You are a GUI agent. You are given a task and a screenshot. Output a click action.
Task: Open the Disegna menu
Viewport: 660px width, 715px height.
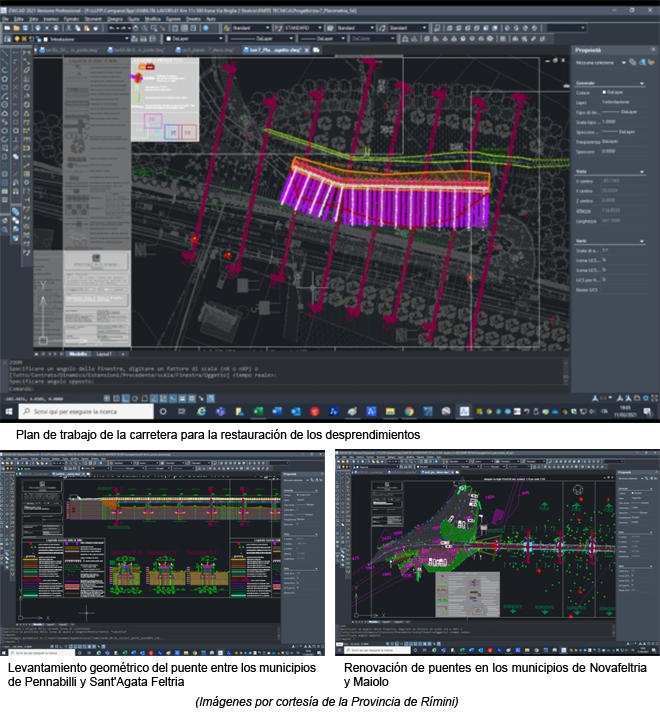coord(114,19)
